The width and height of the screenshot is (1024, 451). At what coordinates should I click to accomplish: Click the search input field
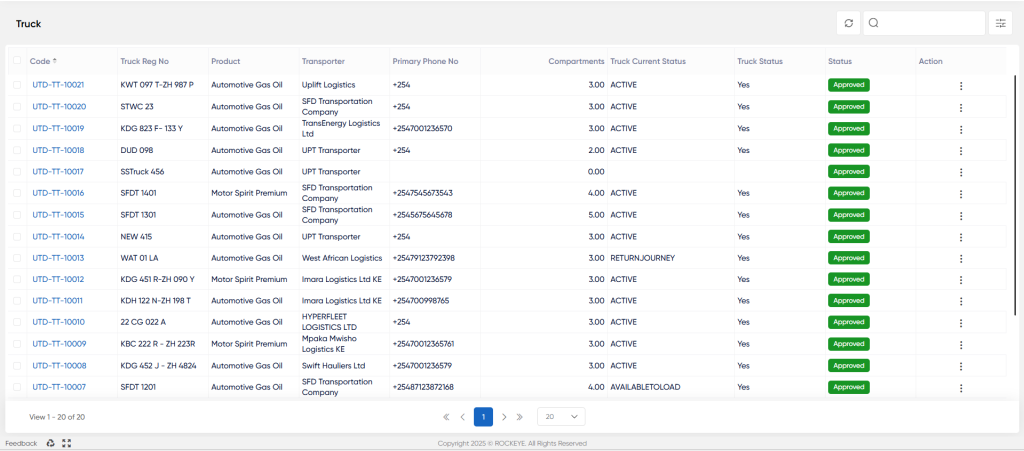tap(924, 23)
